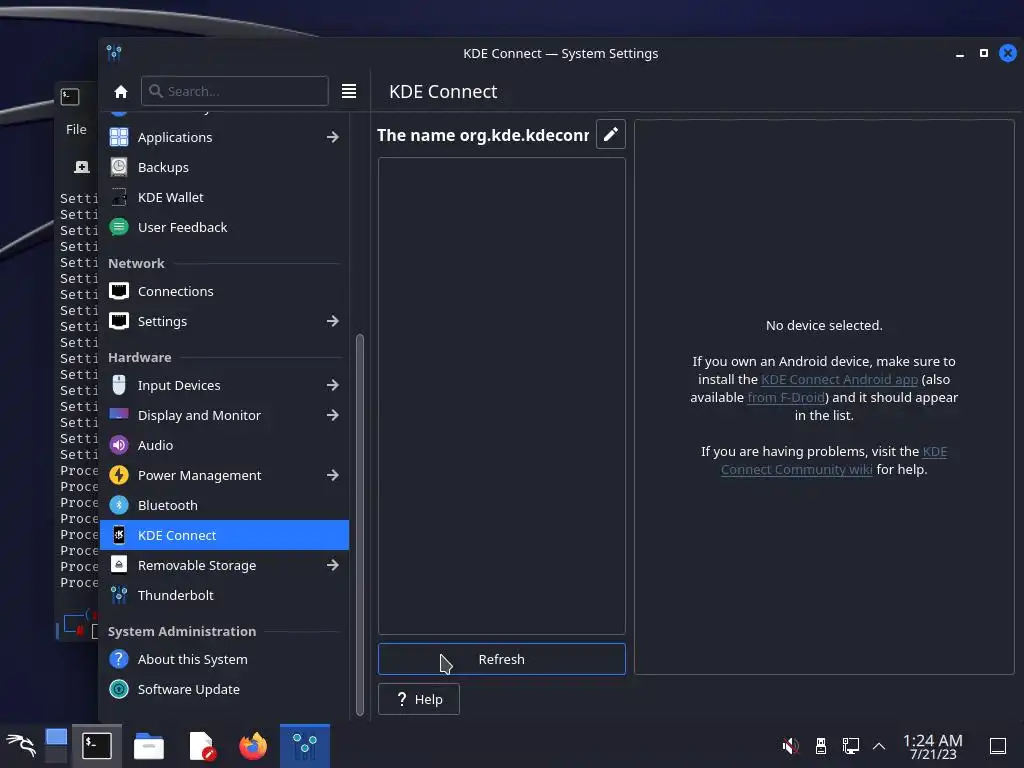Screen dimensions: 1024x768
Task: Open the from F-Droid link
Action: (786, 398)
